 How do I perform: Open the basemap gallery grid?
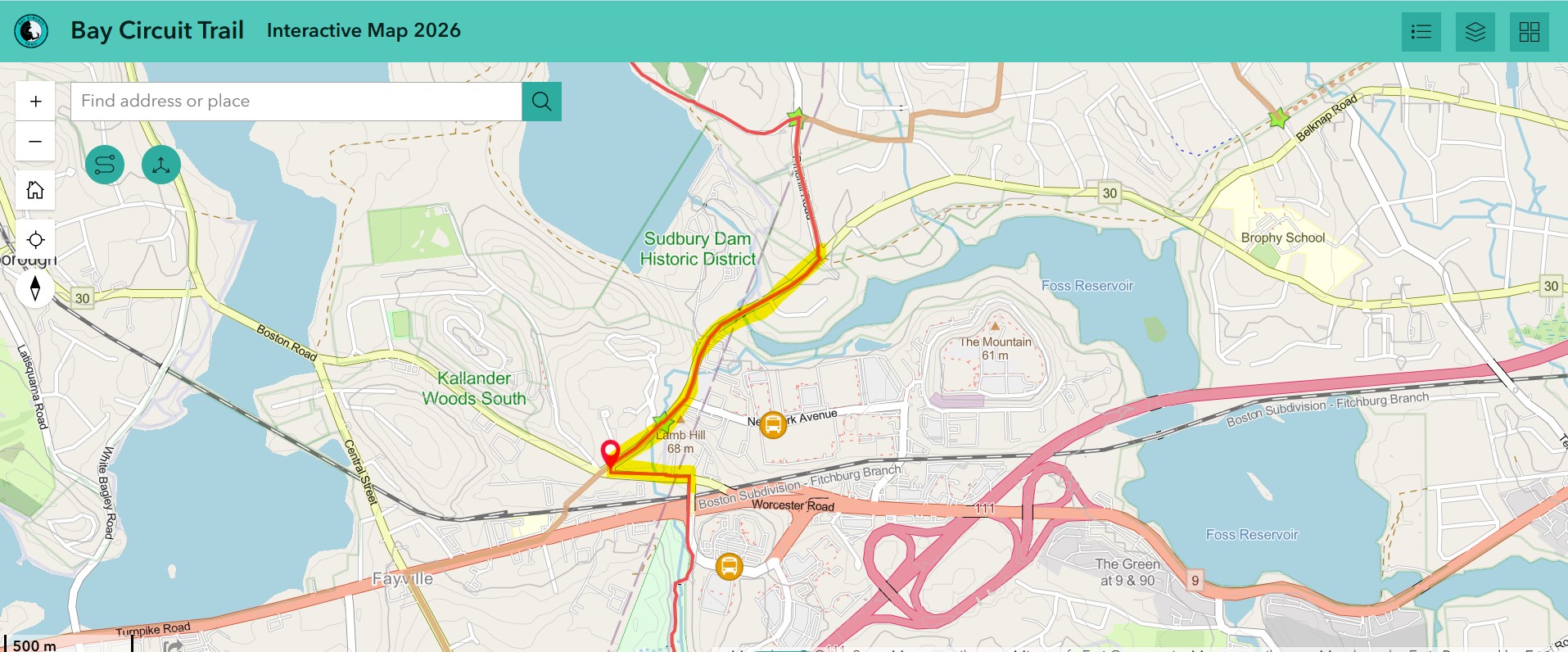click(x=1530, y=32)
